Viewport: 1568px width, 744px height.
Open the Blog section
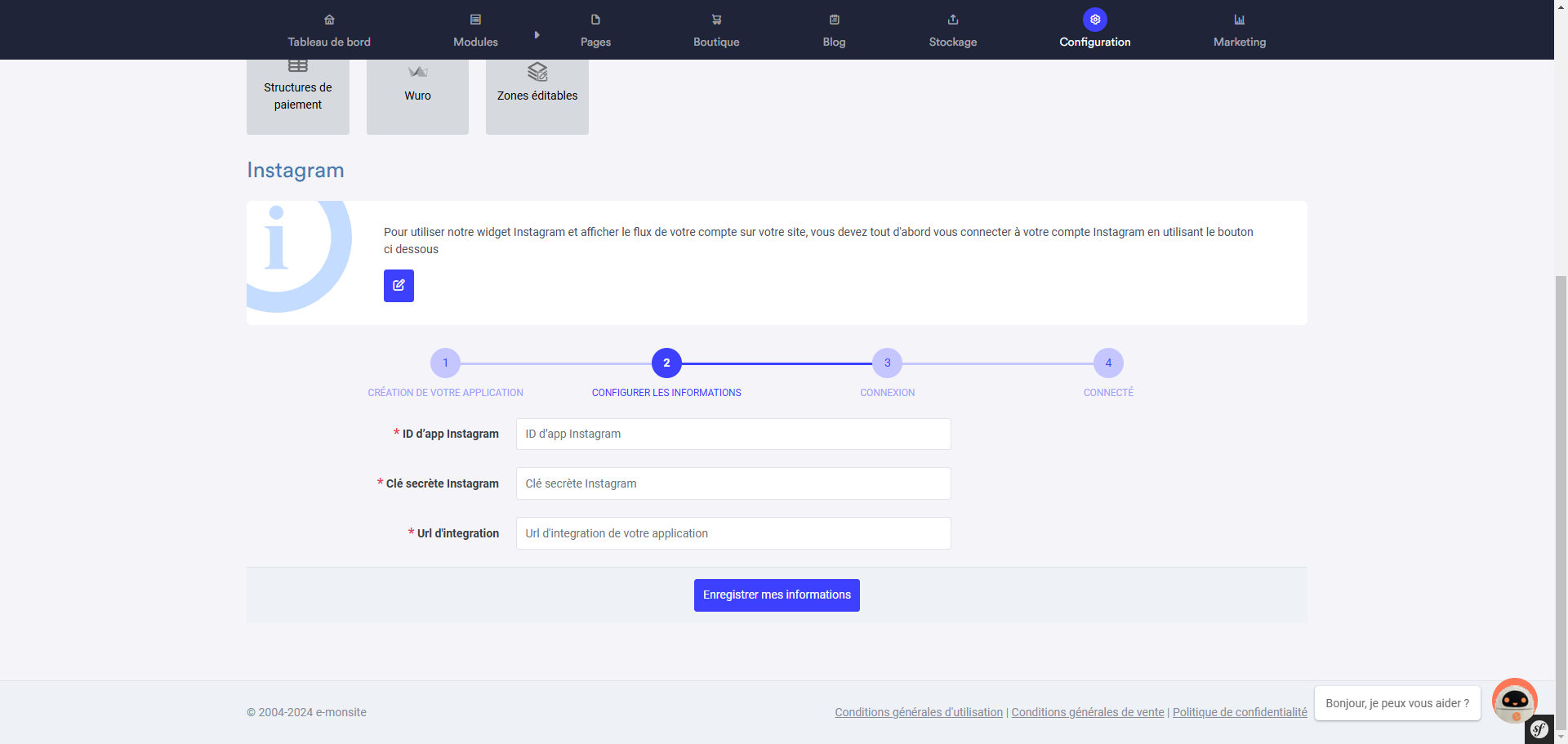coord(834,30)
